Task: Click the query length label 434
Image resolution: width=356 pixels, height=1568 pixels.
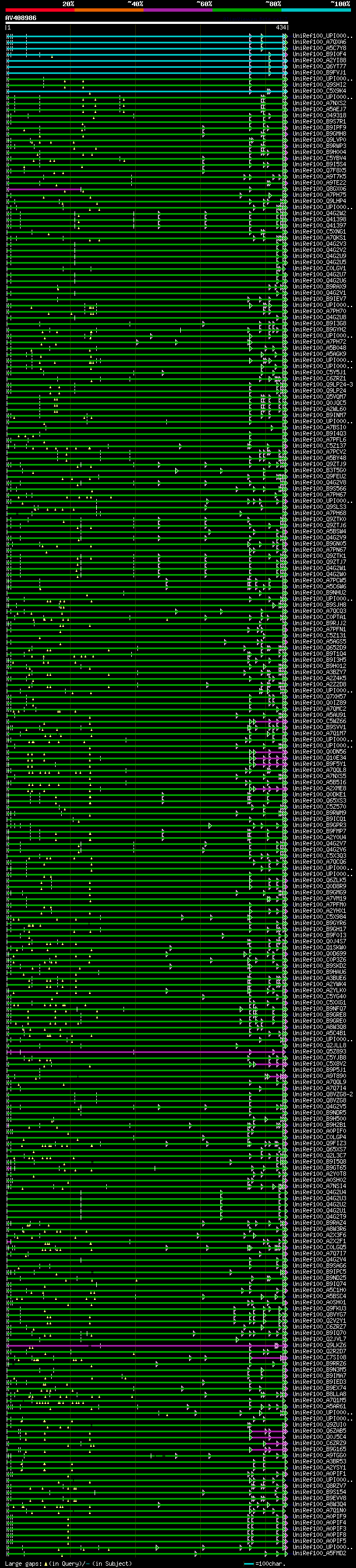Action: point(281,27)
